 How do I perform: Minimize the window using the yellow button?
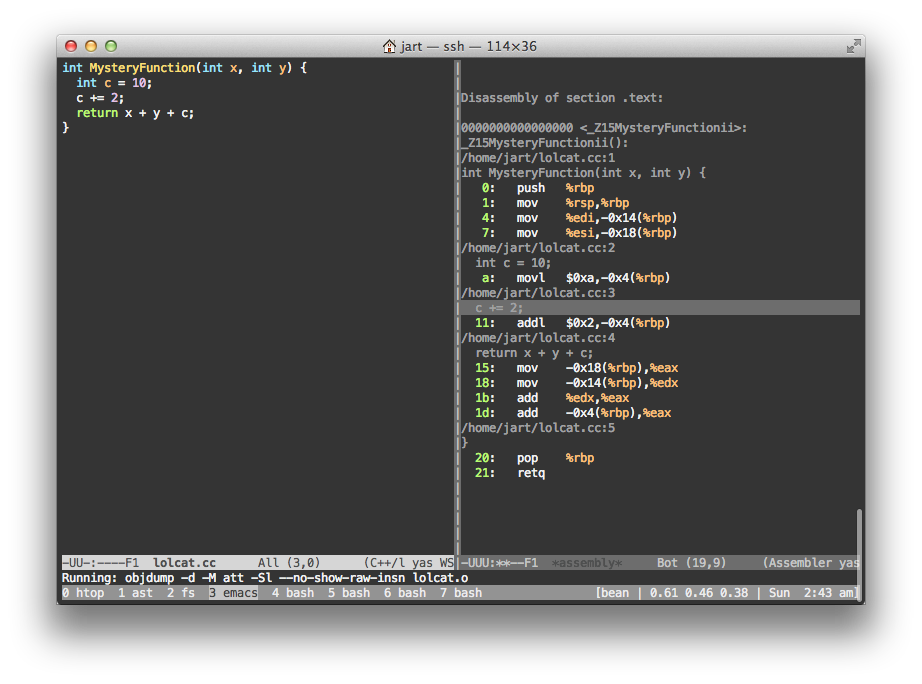coord(91,46)
